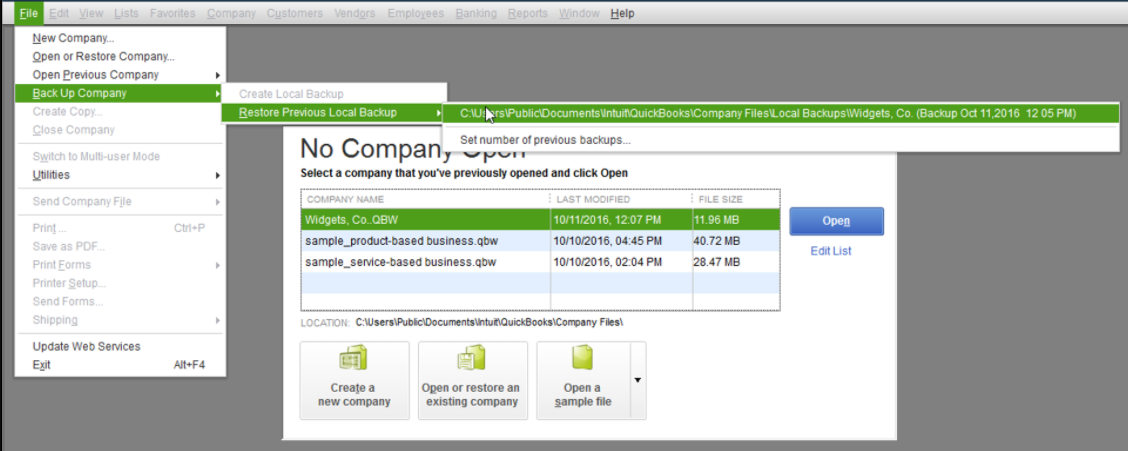The height and width of the screenshot is (451, 1128).
Task: Choose Open or Restore Company menu entry
Action: click(x=120, y=56)
